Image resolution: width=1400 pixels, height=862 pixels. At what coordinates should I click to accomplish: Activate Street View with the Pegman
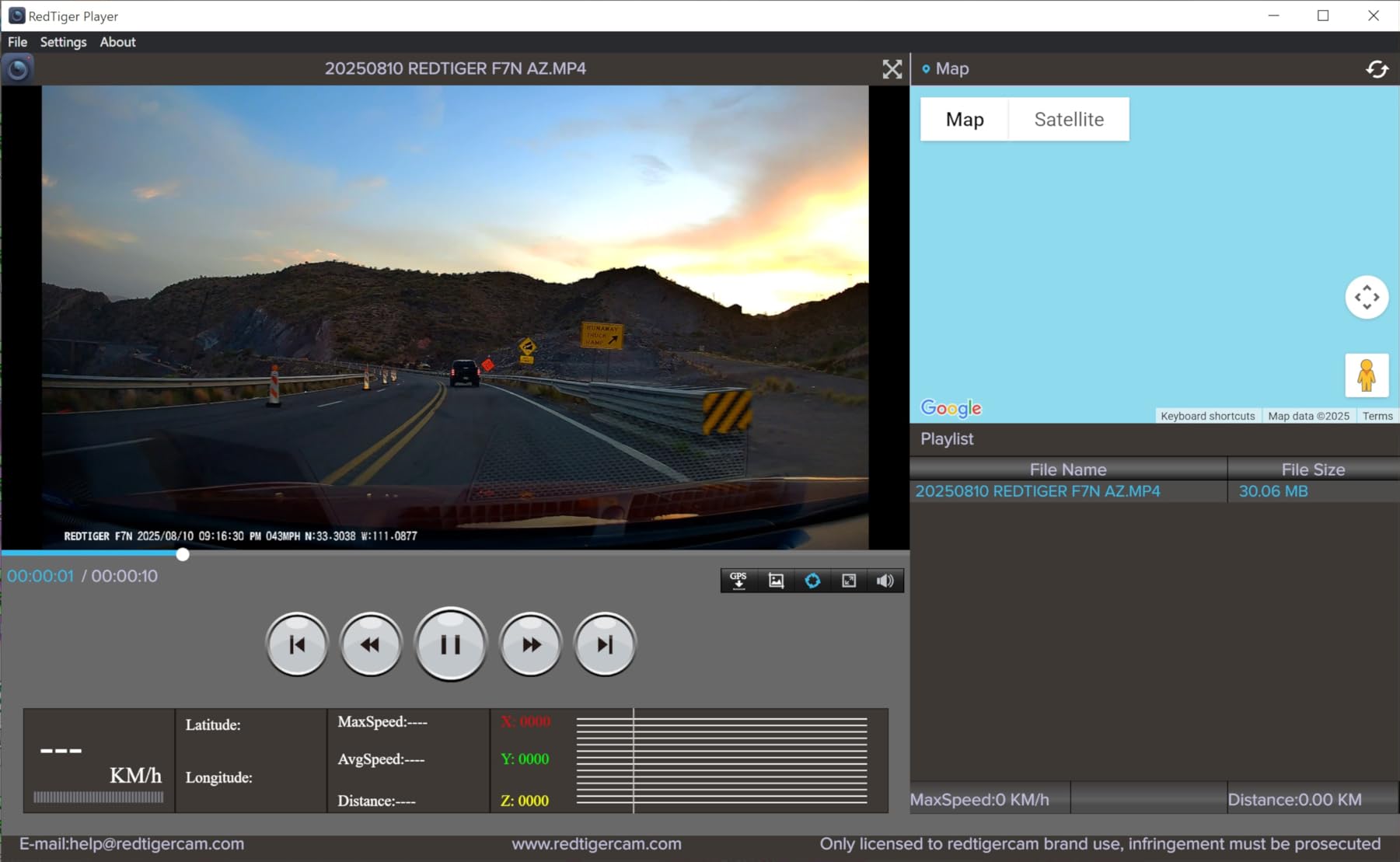point(1367,374)
